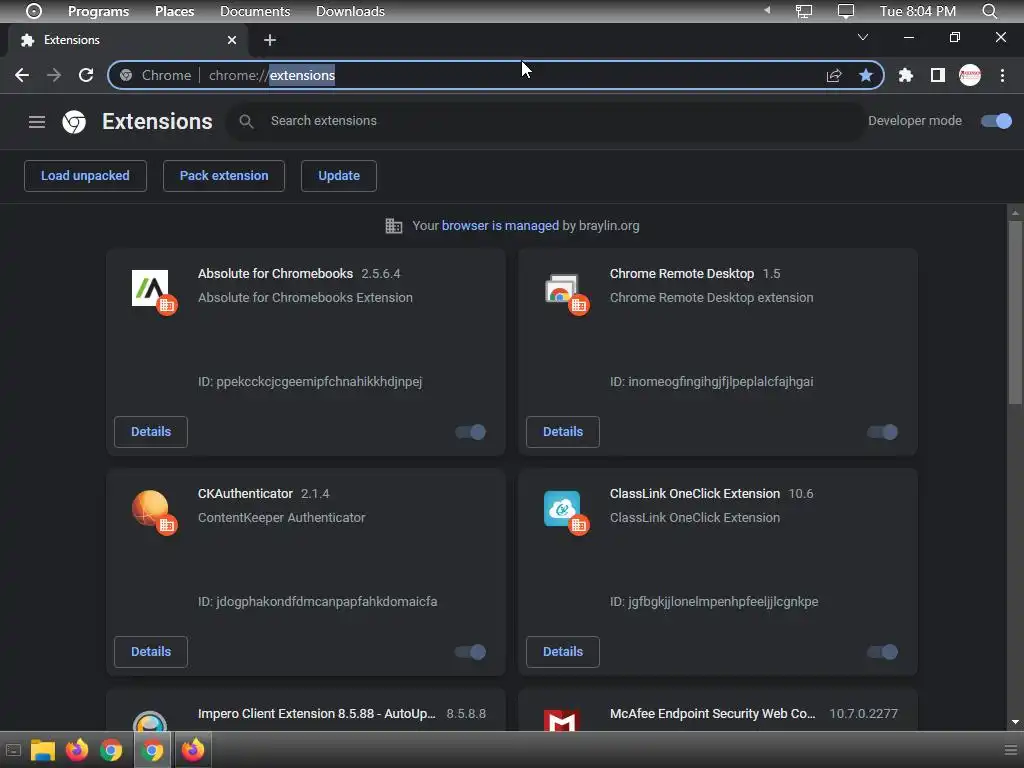Click the Absolute for Chromebooks extension icon
1024x768 pixels.
pos(150,288)
